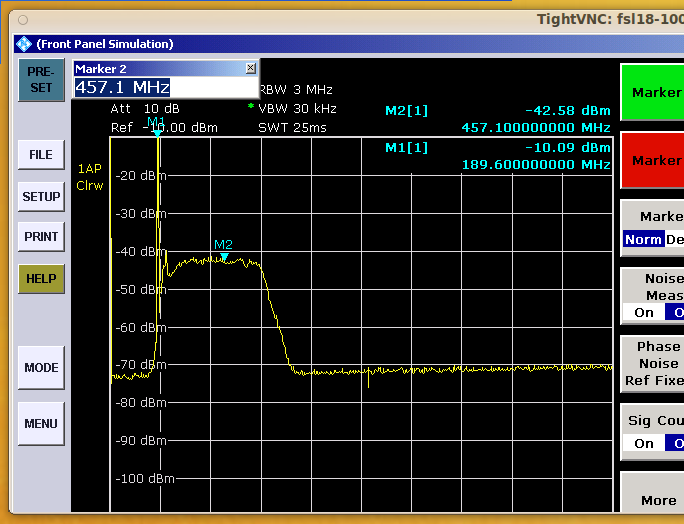Click the PRINT key

coord(41,237)
